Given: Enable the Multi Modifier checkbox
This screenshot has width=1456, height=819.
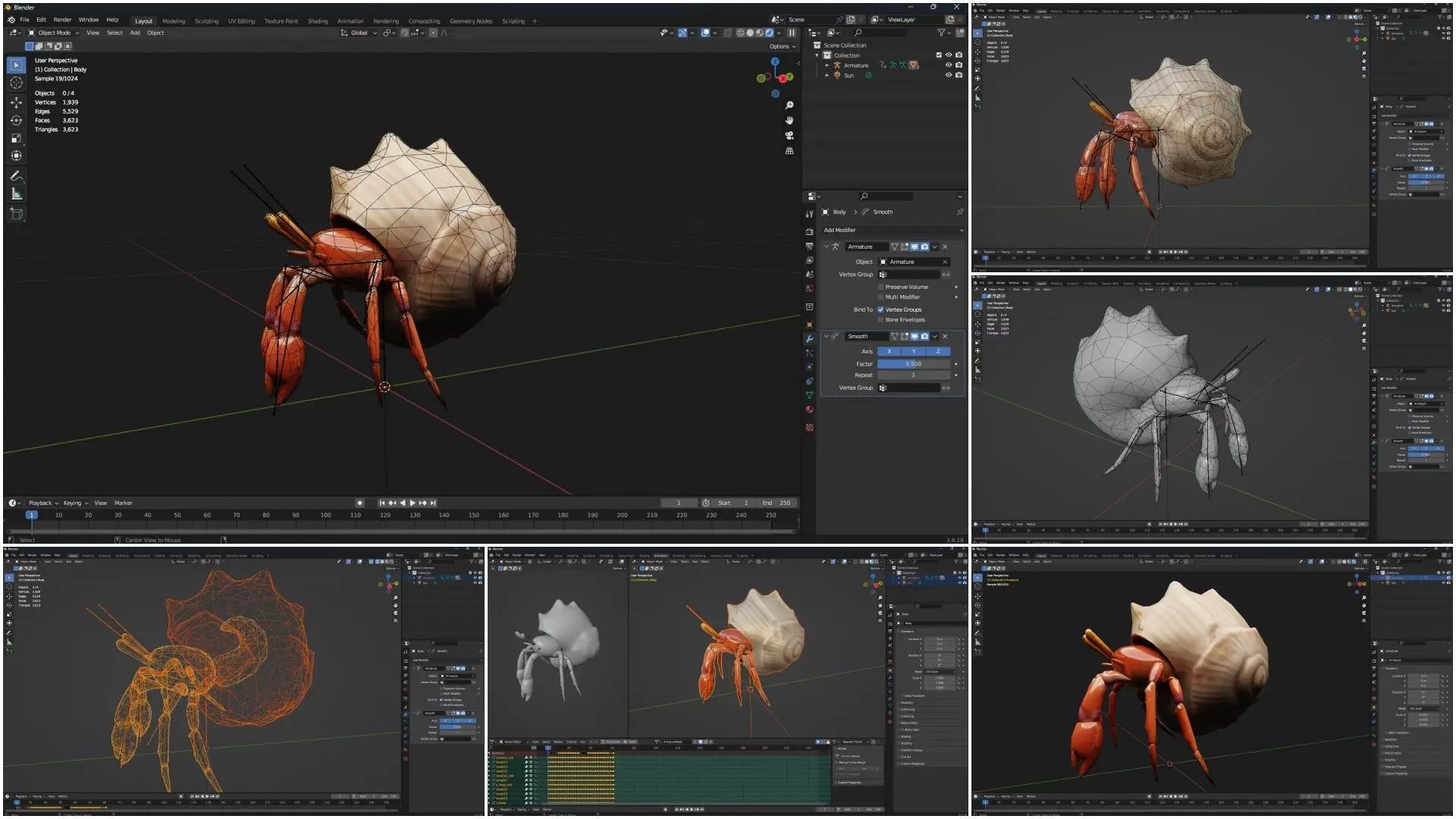Looking at the screenshot, I should pyautogui.click(x=880, y=297).
